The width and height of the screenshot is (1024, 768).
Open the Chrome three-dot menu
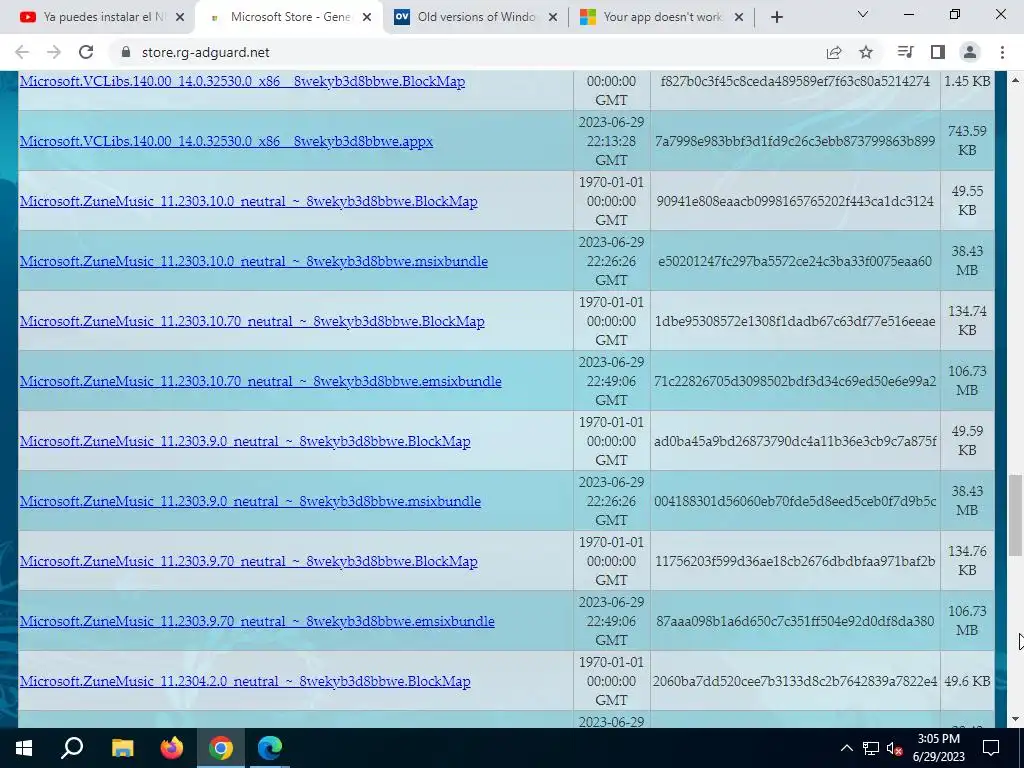tap(1002, 52)
